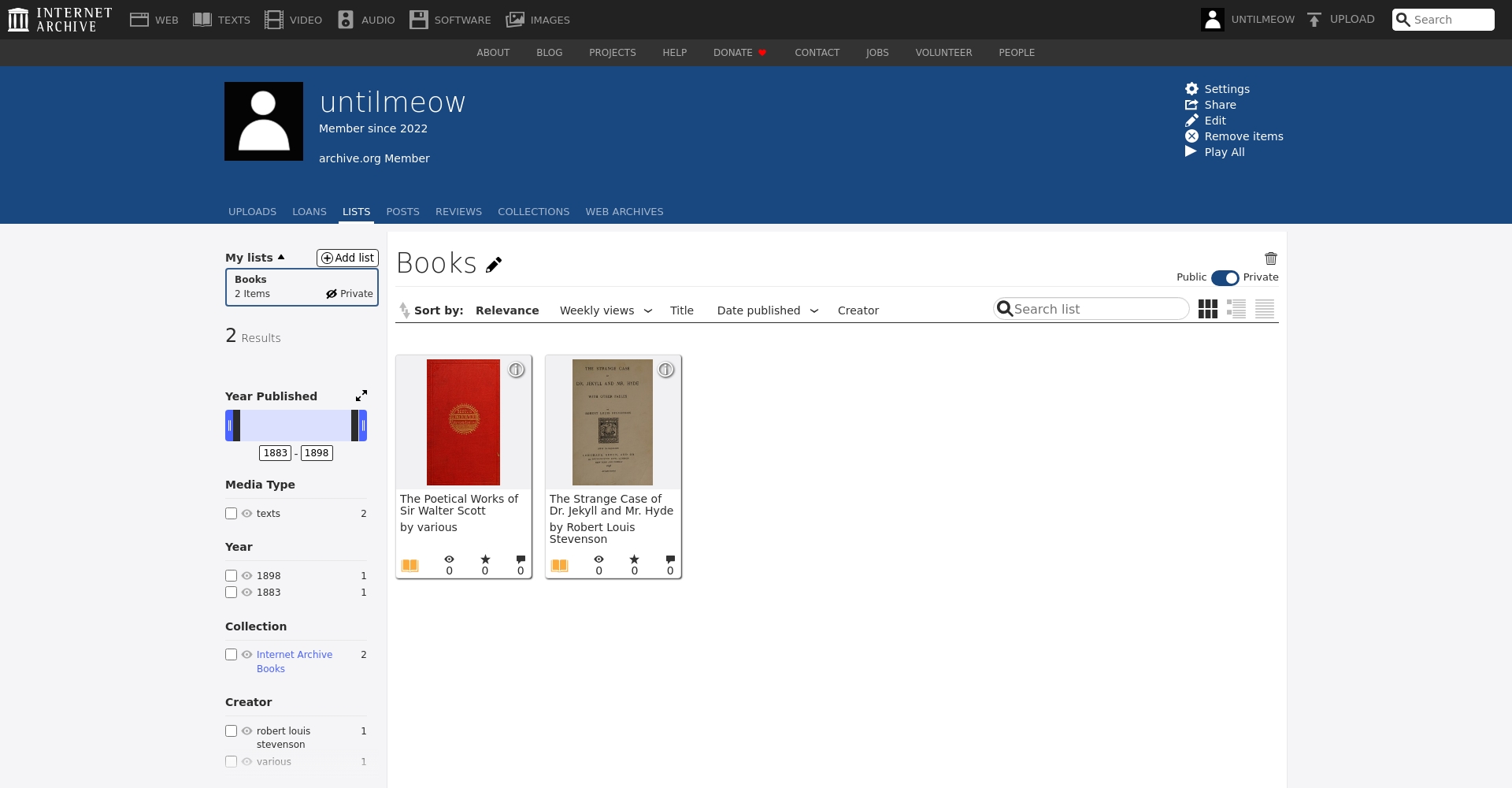Check the texts media type filter

pyautogui.click(x=232, y=514)
